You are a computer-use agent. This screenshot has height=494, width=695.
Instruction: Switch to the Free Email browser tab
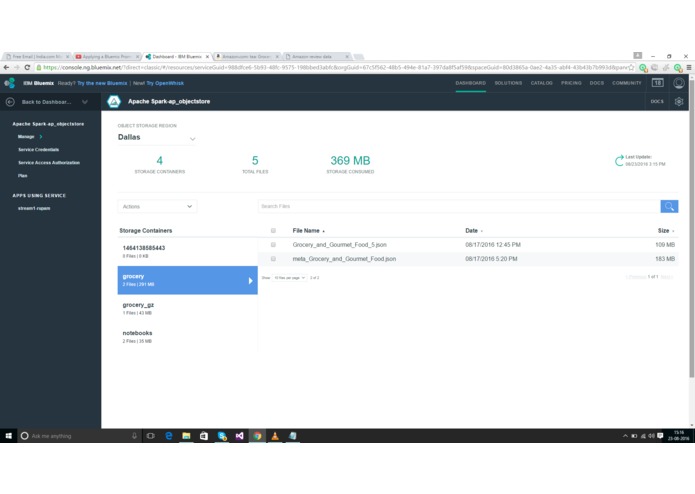[x=37, y=56]
